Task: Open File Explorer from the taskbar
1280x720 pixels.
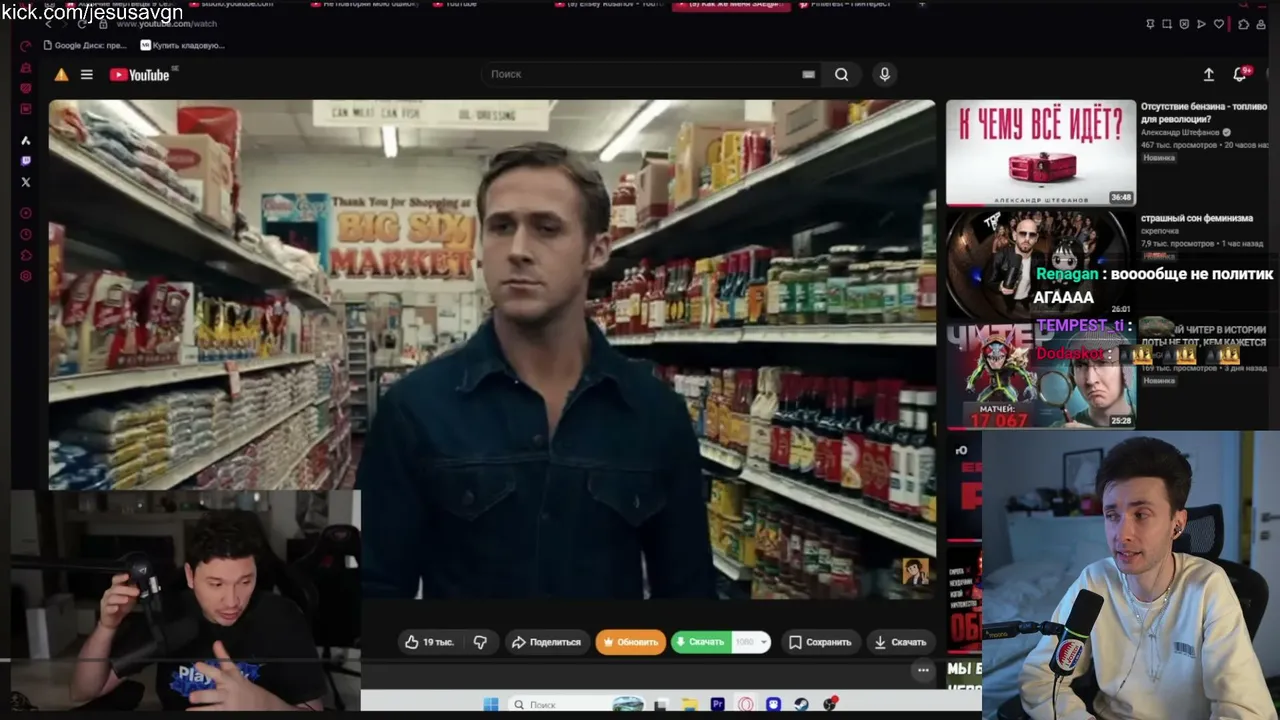Action: point(690,705)
